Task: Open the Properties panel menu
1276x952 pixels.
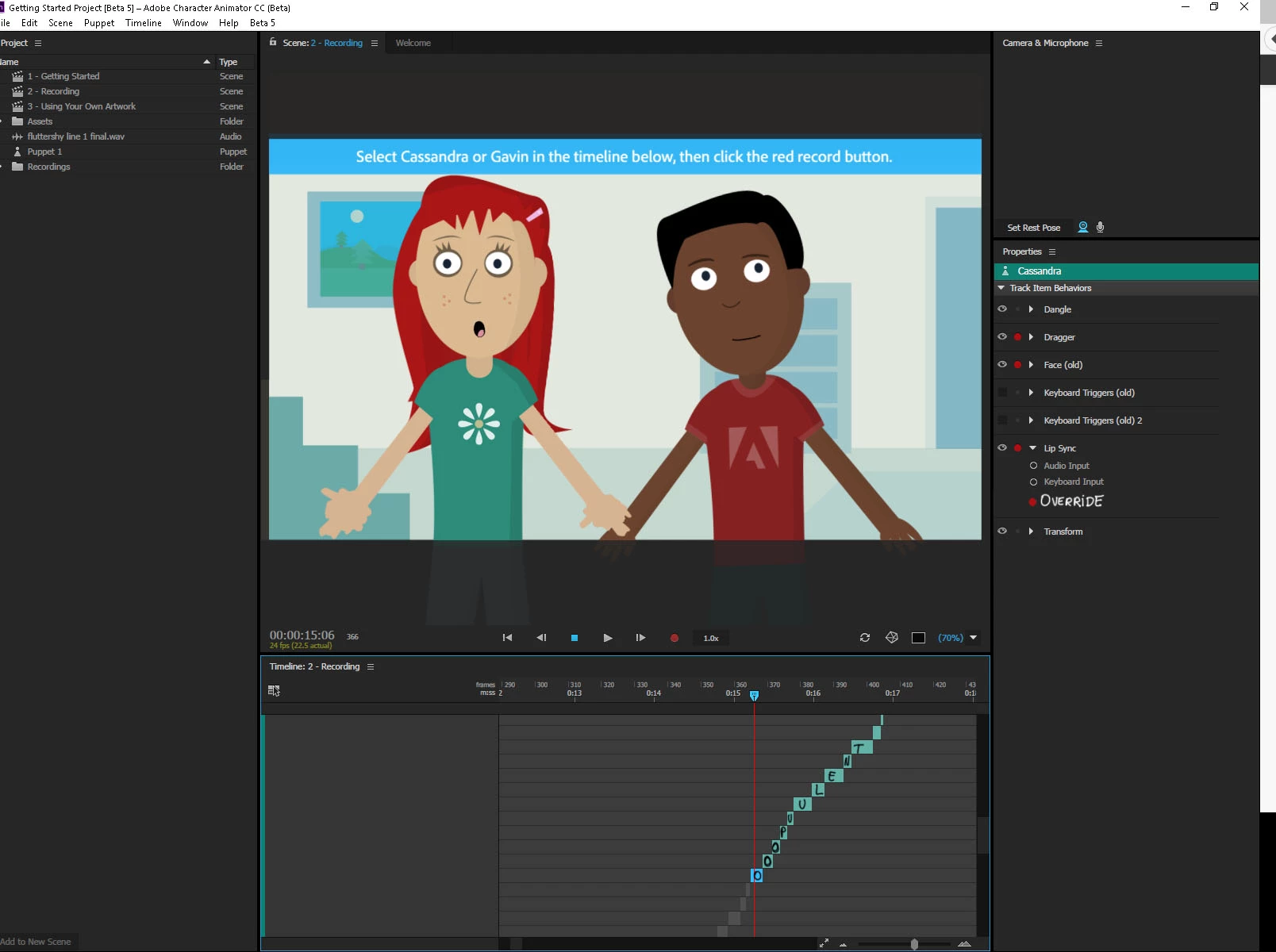Action: pyautogui.click(x=1052, y=251)
